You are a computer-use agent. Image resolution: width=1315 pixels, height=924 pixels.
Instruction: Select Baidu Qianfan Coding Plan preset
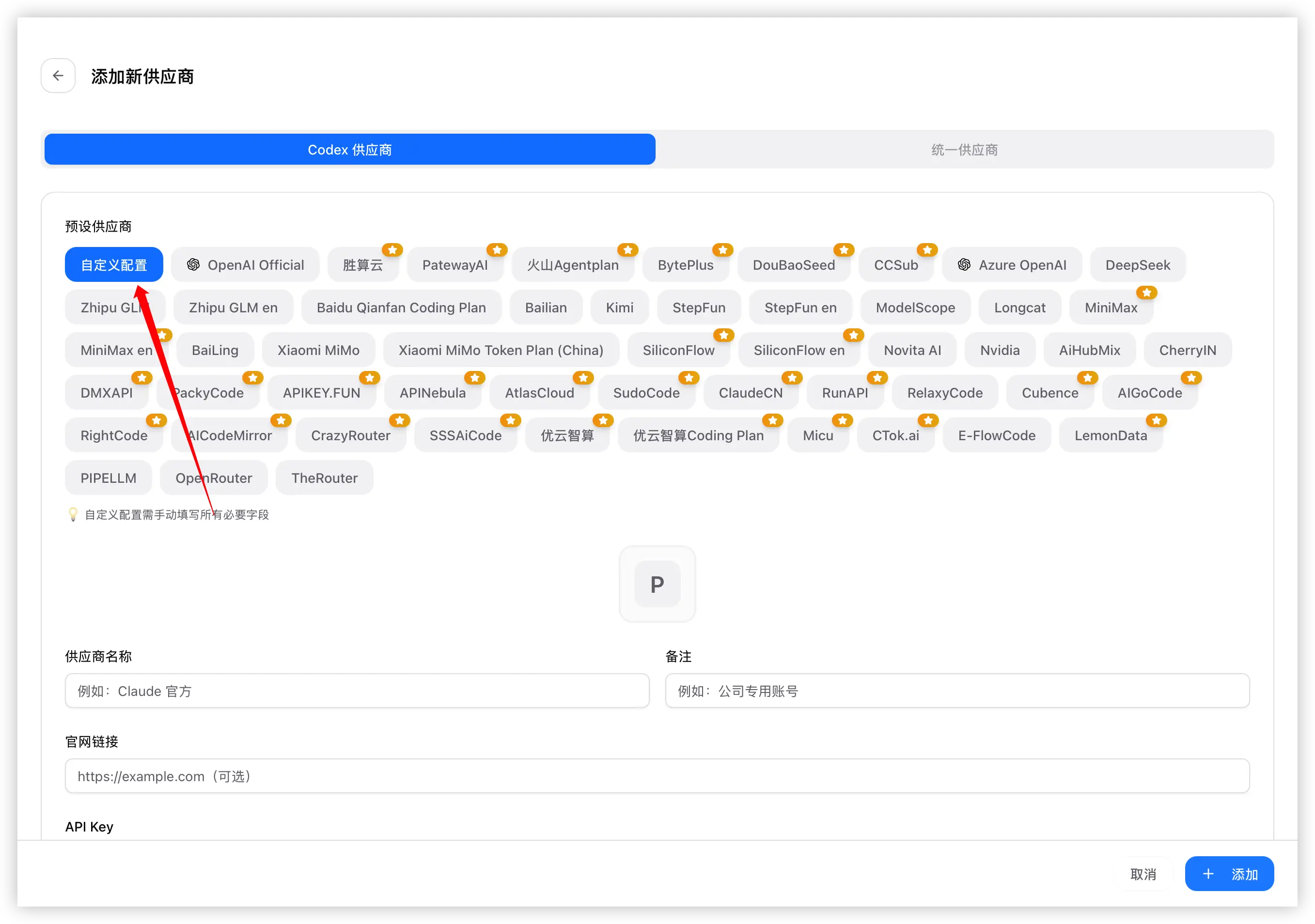[401, 308]
